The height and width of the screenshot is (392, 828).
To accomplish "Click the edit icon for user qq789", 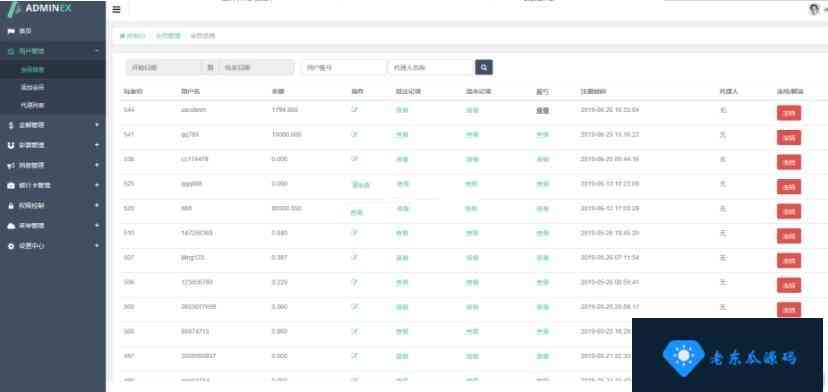I will [x=354, y=135].
